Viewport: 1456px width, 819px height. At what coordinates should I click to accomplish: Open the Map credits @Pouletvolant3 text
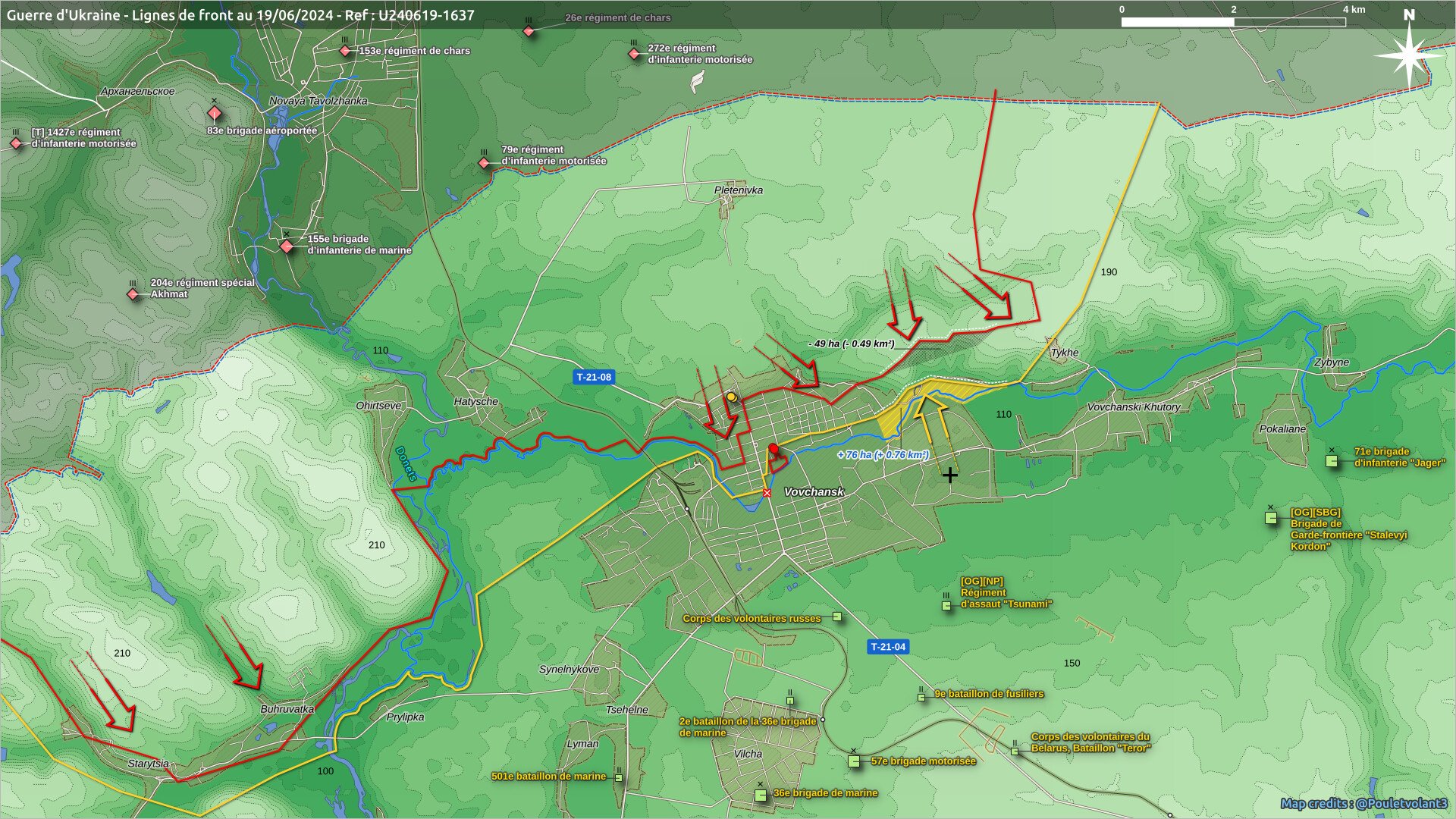(1363, 804)
